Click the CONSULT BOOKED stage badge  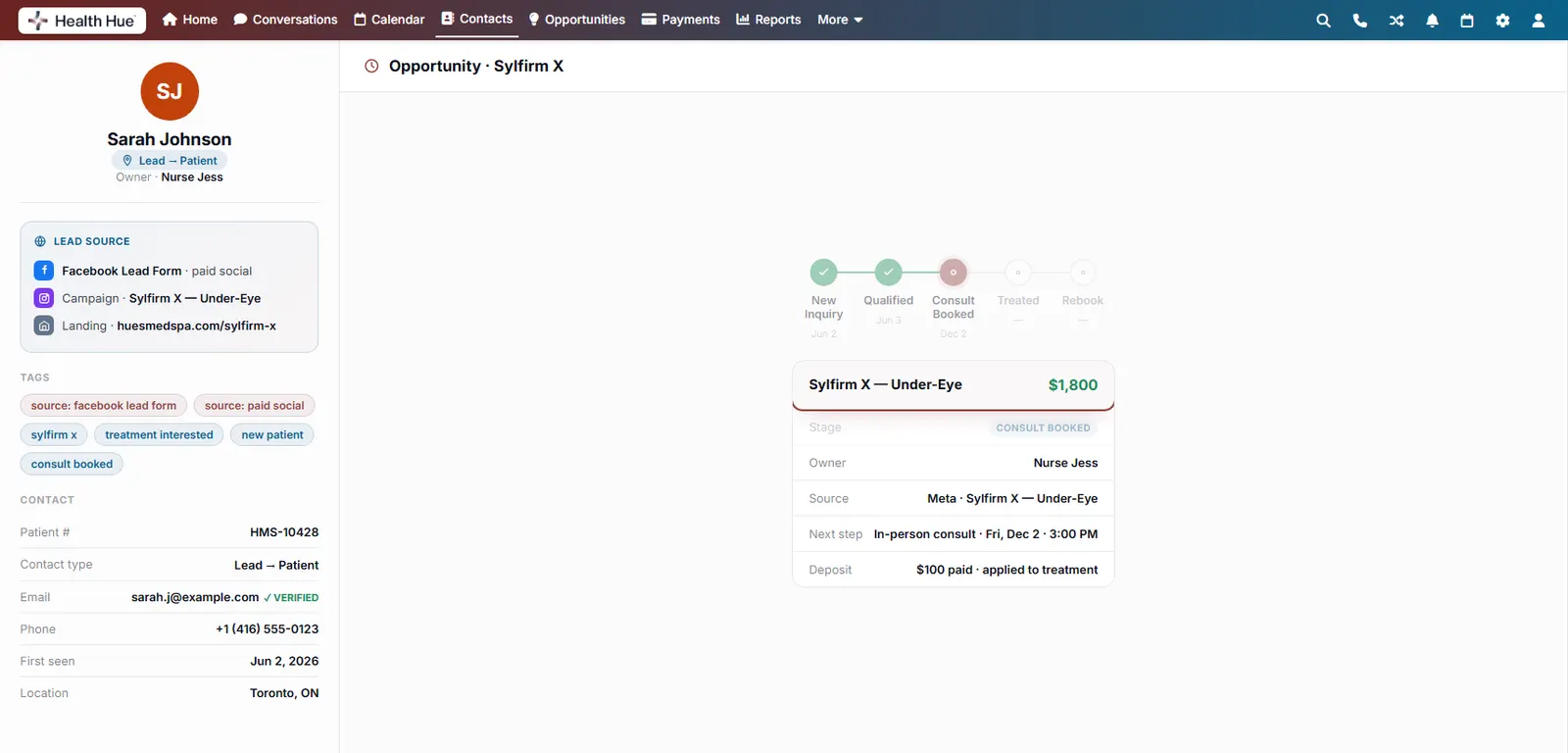[x=1043, y=427]
